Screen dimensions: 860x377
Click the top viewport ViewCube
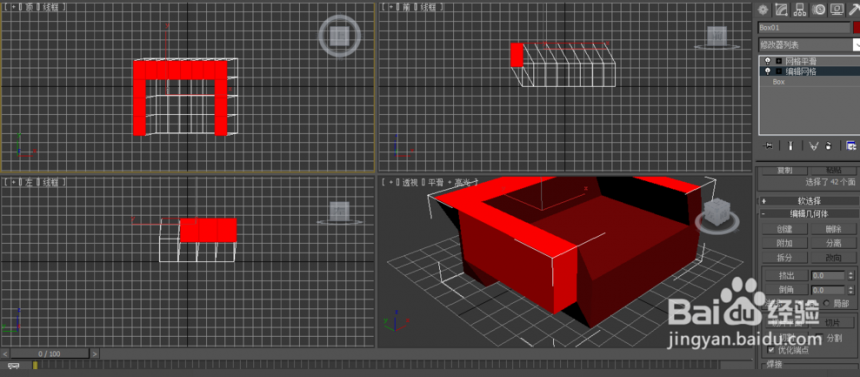pos(340,36)
